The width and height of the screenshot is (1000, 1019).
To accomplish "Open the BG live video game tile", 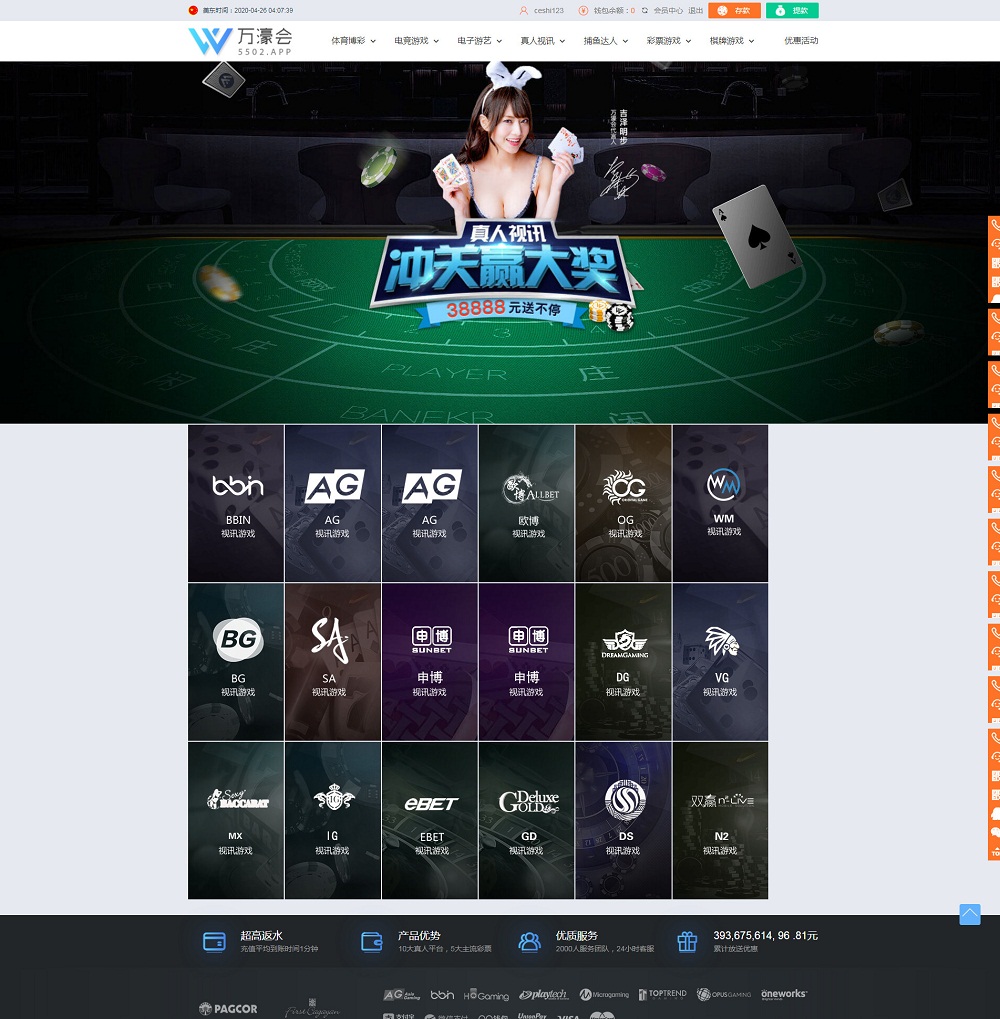I will (x=237, y=661).
